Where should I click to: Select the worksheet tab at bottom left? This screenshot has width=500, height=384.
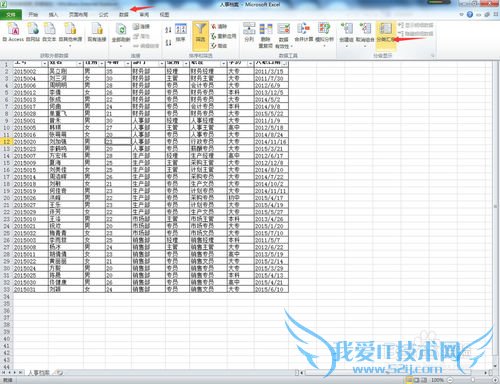pyautogui.click(x=38, y=373)
